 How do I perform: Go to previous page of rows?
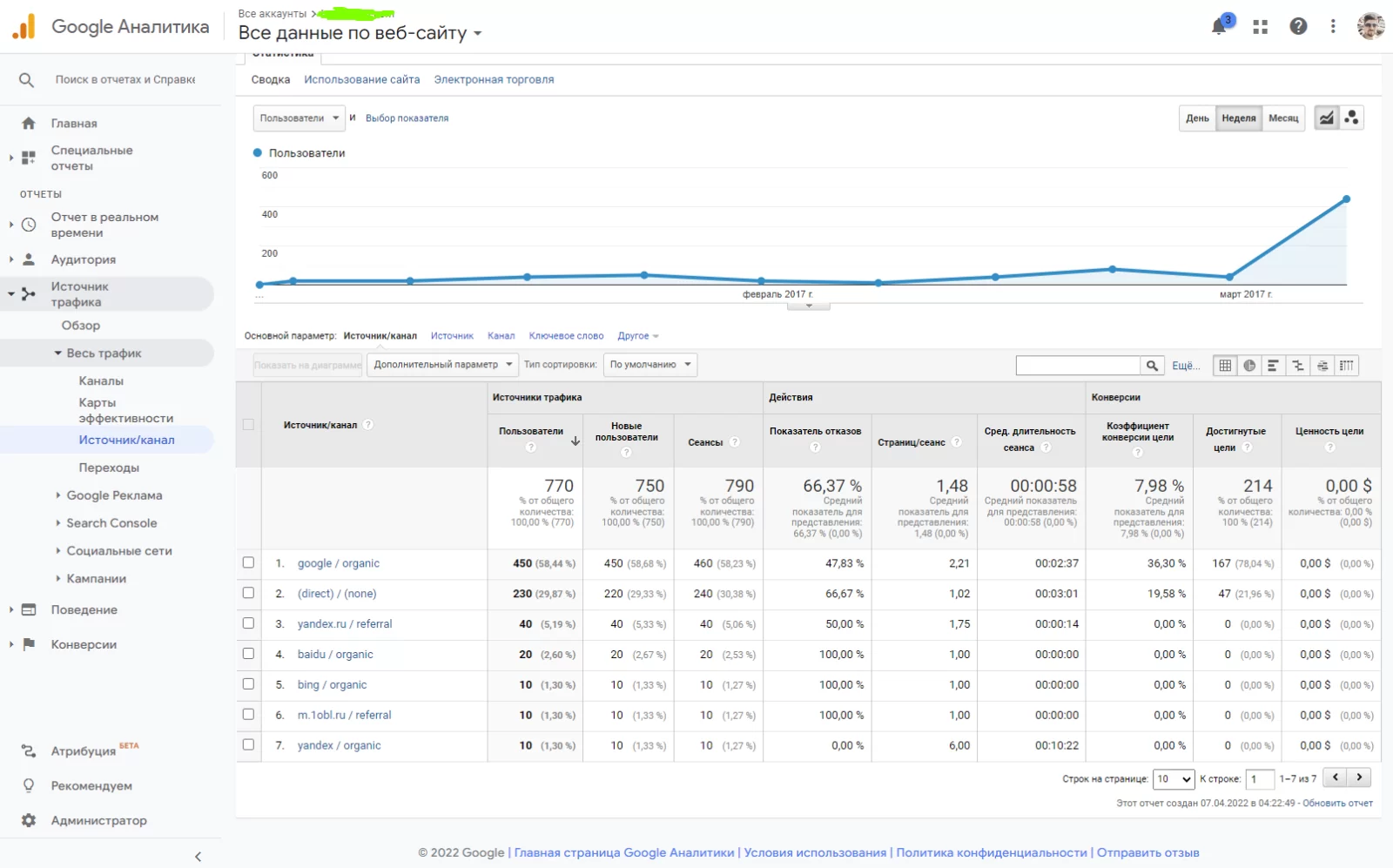click(x=1335, y=777)
